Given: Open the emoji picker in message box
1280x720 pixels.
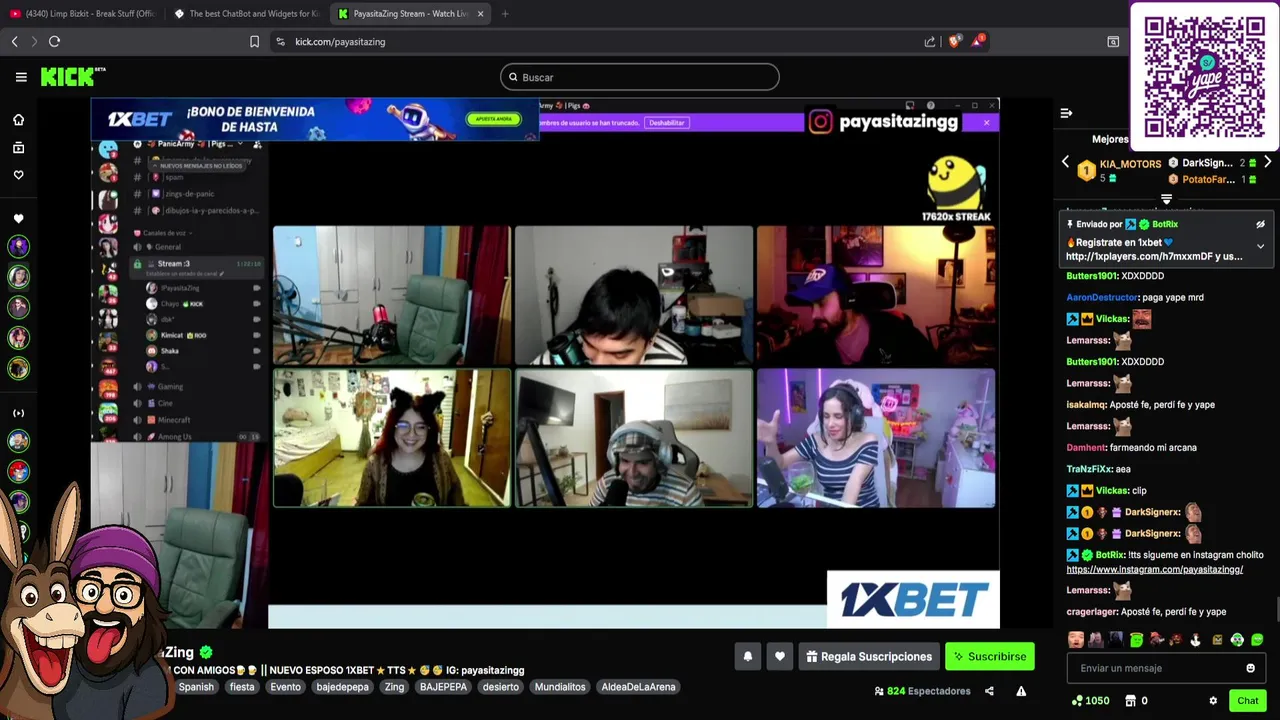Looking at the screenshot, I should (x=1250, y=668).
